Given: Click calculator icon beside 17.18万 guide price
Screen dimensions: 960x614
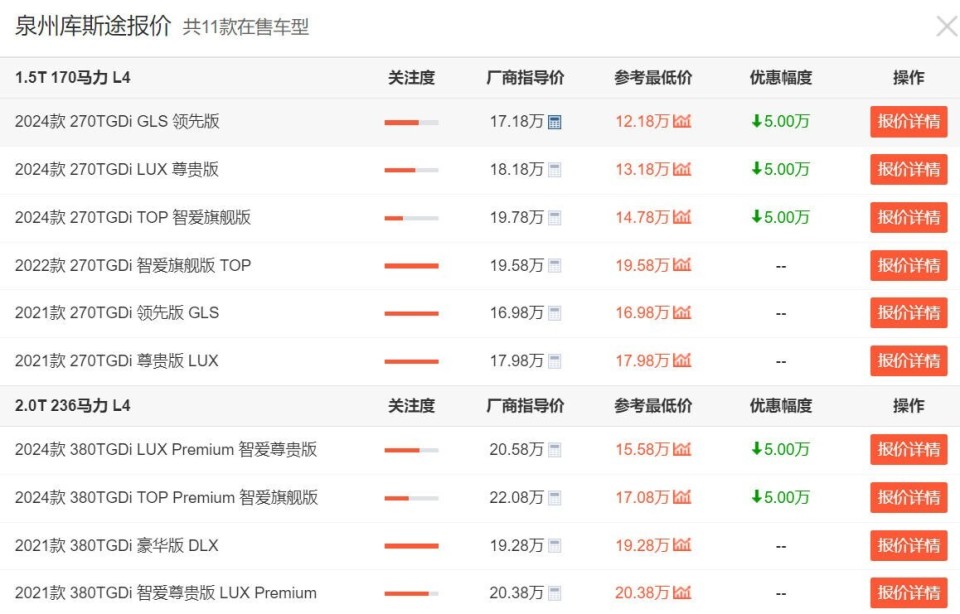Looking at the screenshot, I should point(555,122).
